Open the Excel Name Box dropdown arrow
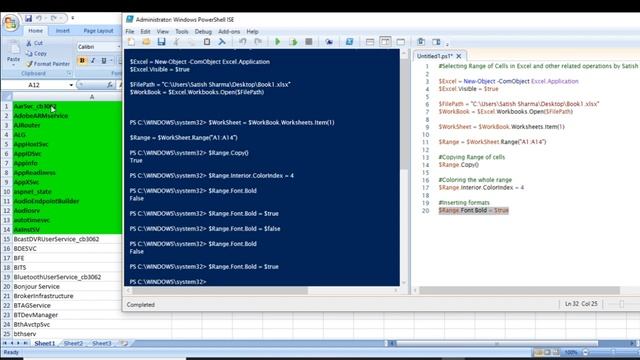Image resolution: width=640 pixels, height=360 pixels. 71,85
